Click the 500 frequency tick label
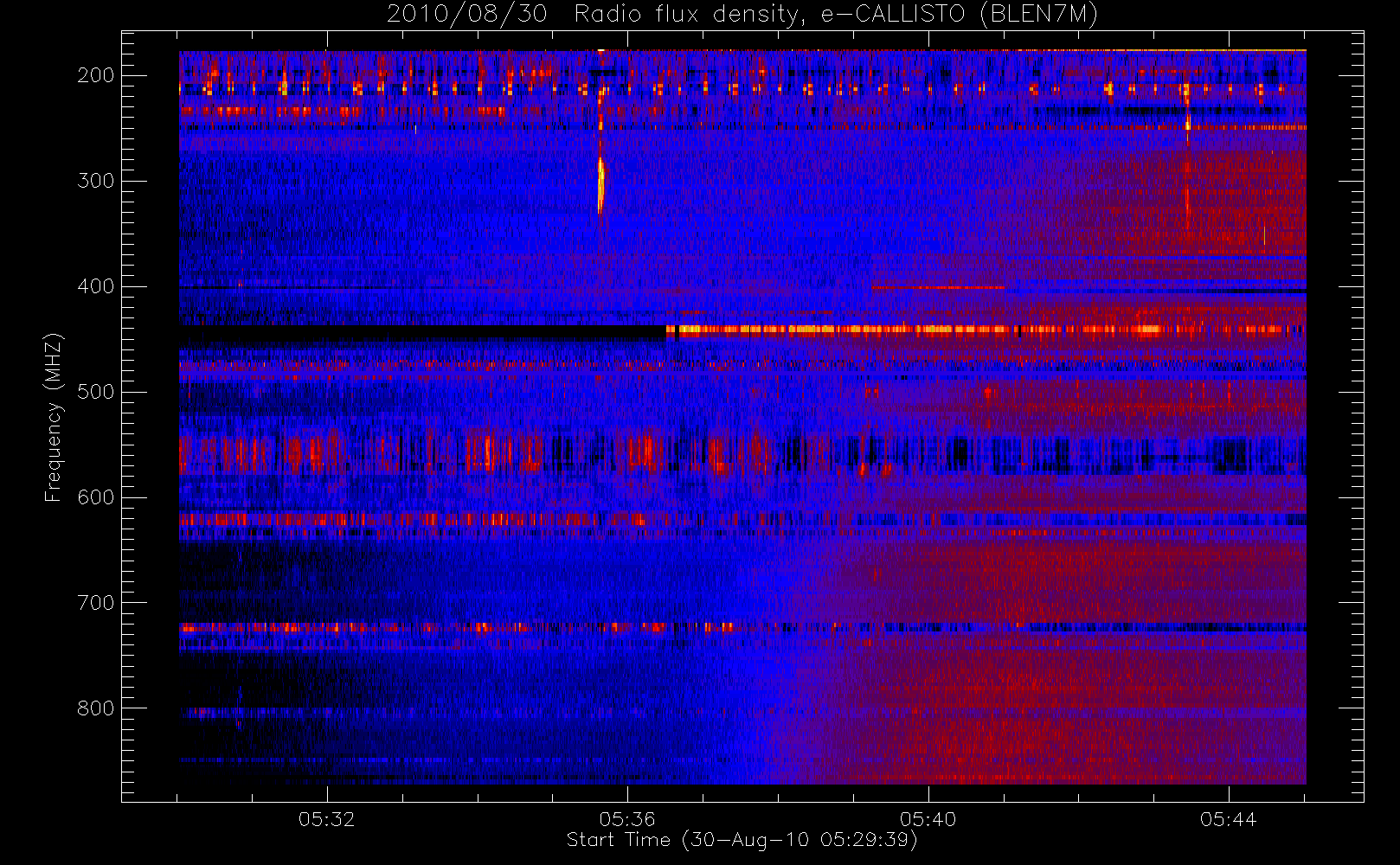 click(x=96, y=392)
